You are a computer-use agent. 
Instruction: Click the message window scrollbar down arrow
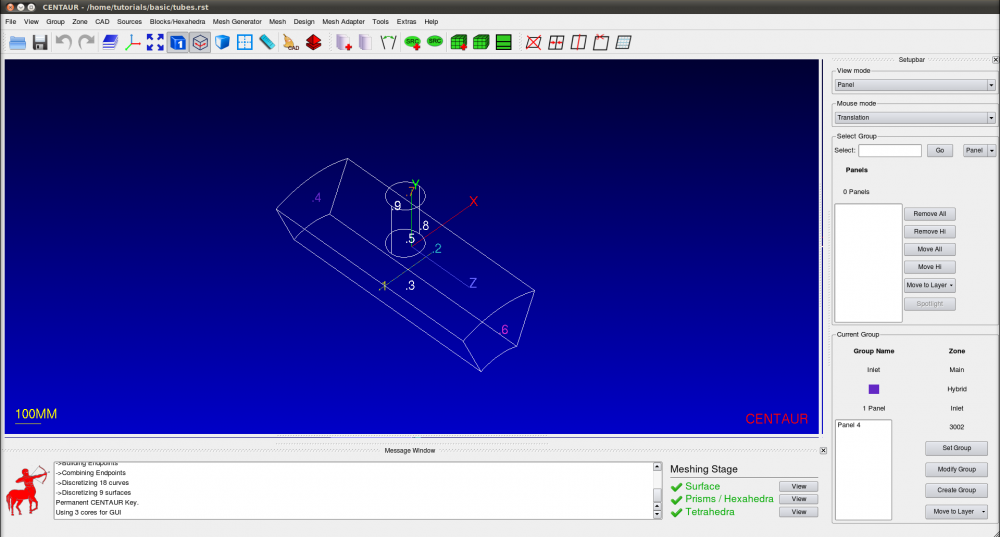(658, 515)
